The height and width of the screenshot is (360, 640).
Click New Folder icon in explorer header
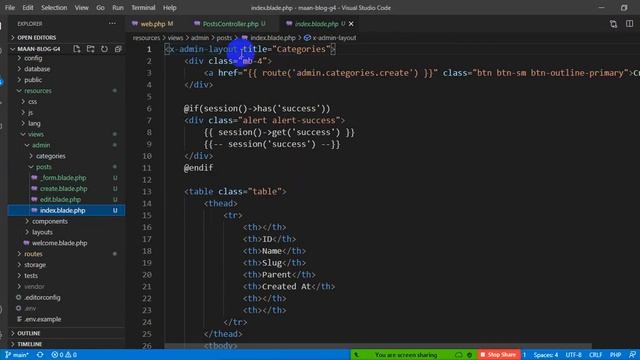pos(91,49)
